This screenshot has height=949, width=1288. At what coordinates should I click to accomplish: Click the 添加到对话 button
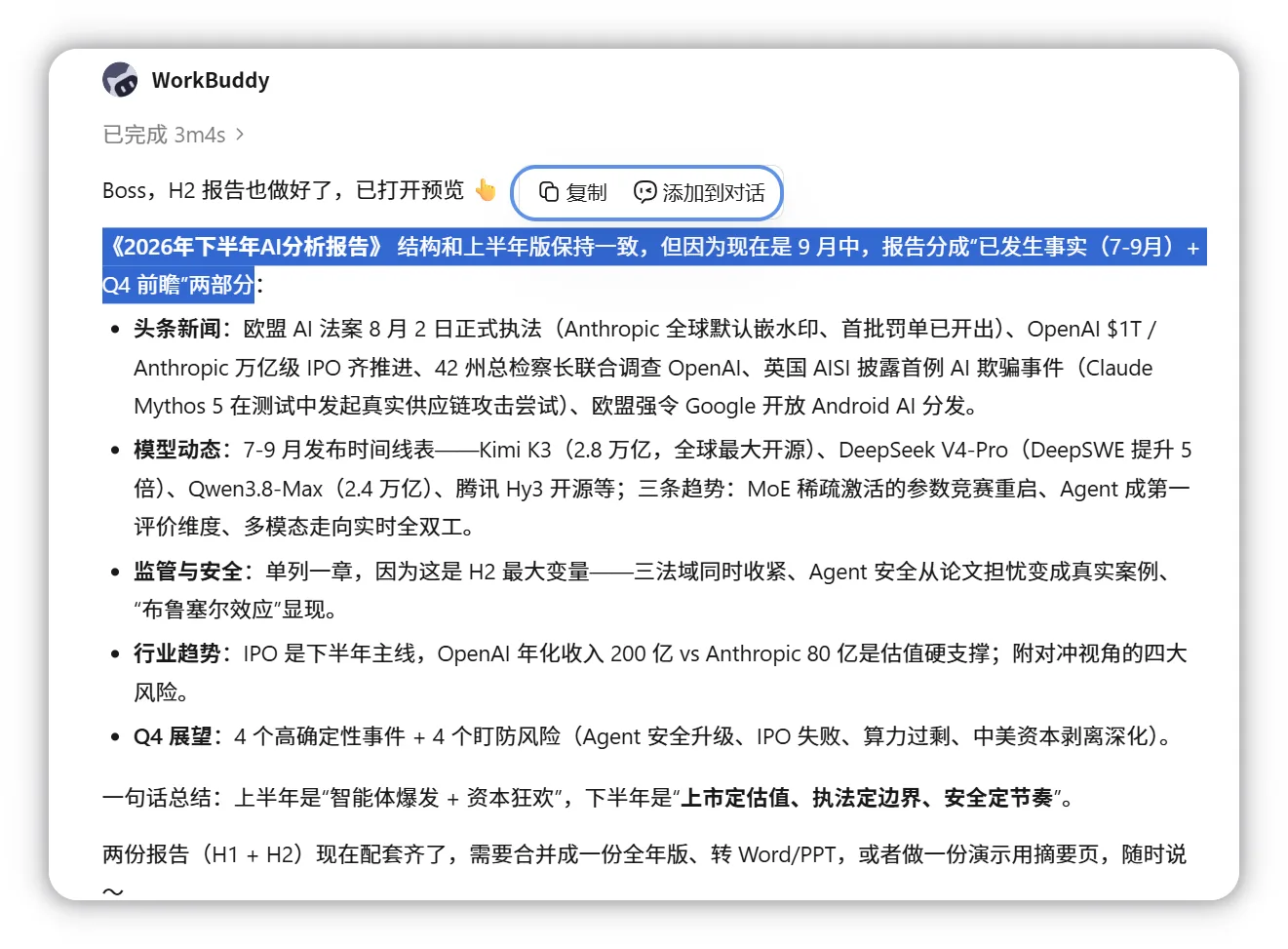[x=699, y=192]
